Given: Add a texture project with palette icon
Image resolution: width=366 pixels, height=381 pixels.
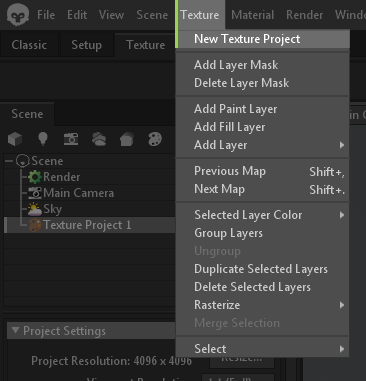Looking at the screenshot, I should coord(155,139).
